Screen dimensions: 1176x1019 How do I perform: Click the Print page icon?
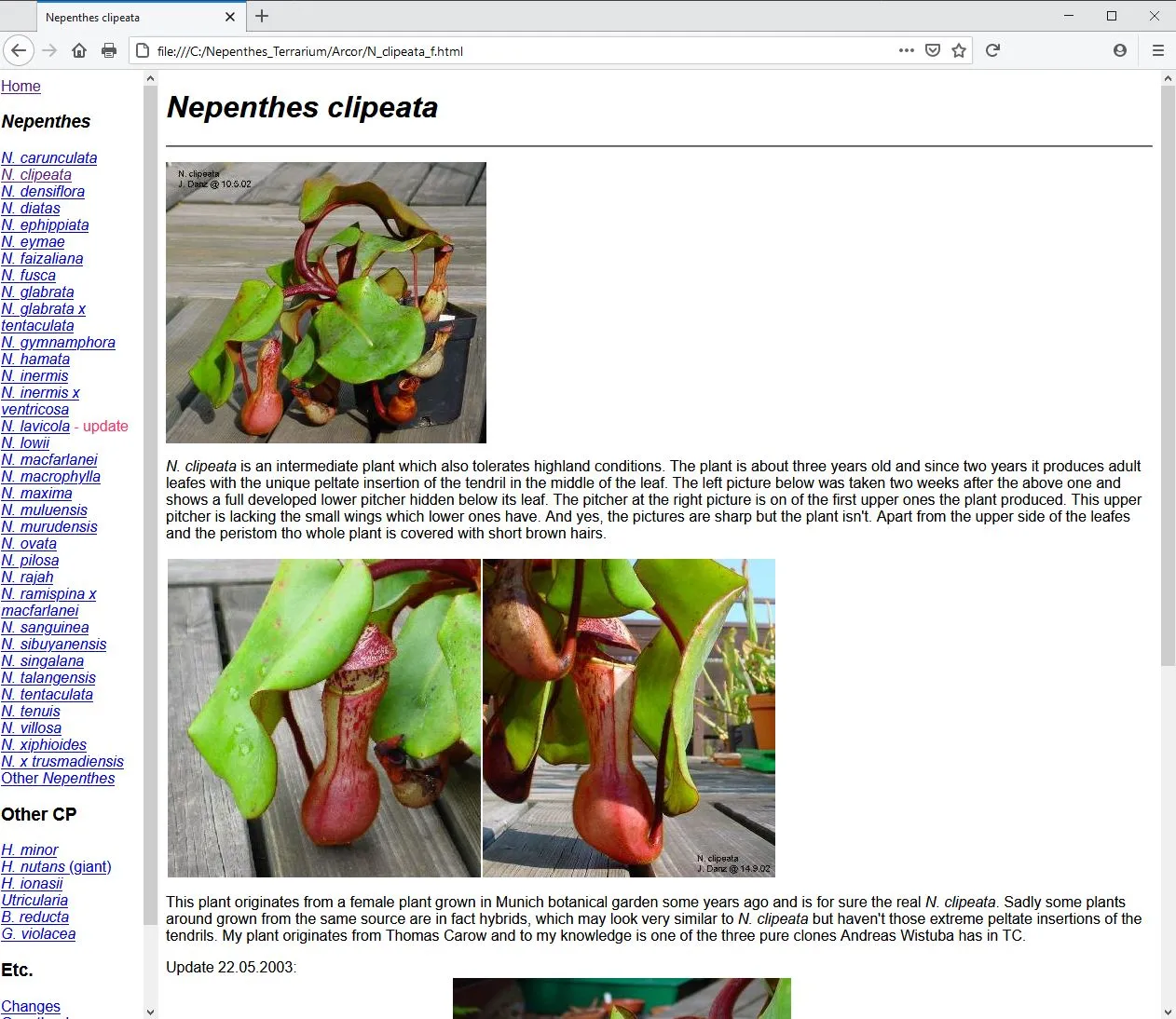click(x=109, y=50)
